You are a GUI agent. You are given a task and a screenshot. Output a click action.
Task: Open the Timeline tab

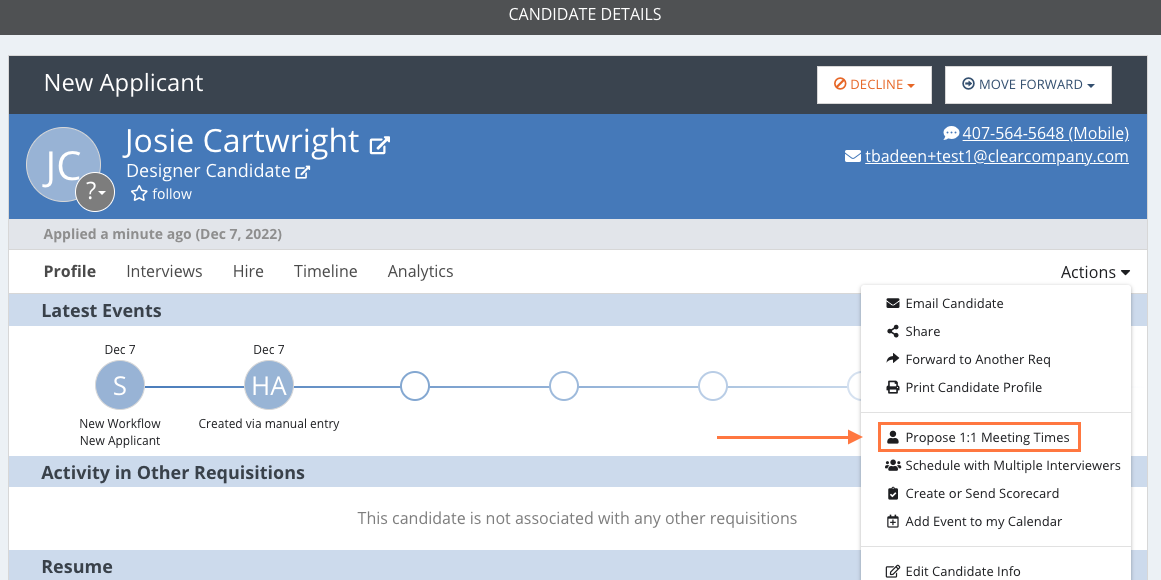[326, 271]
